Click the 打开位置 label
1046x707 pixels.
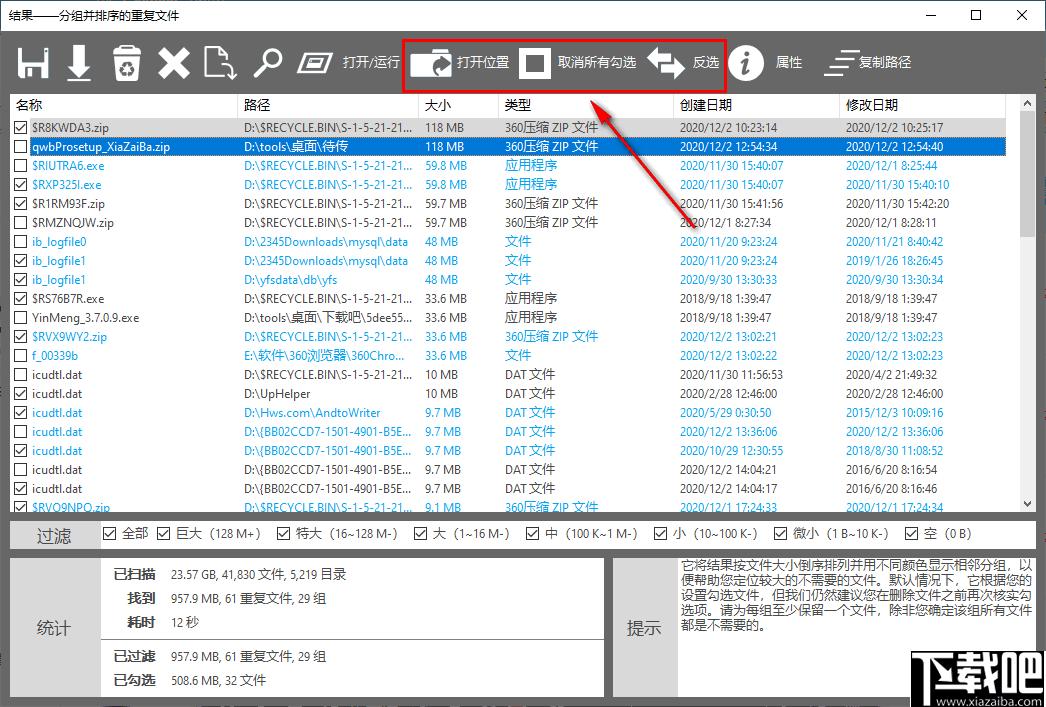point(483,63)
